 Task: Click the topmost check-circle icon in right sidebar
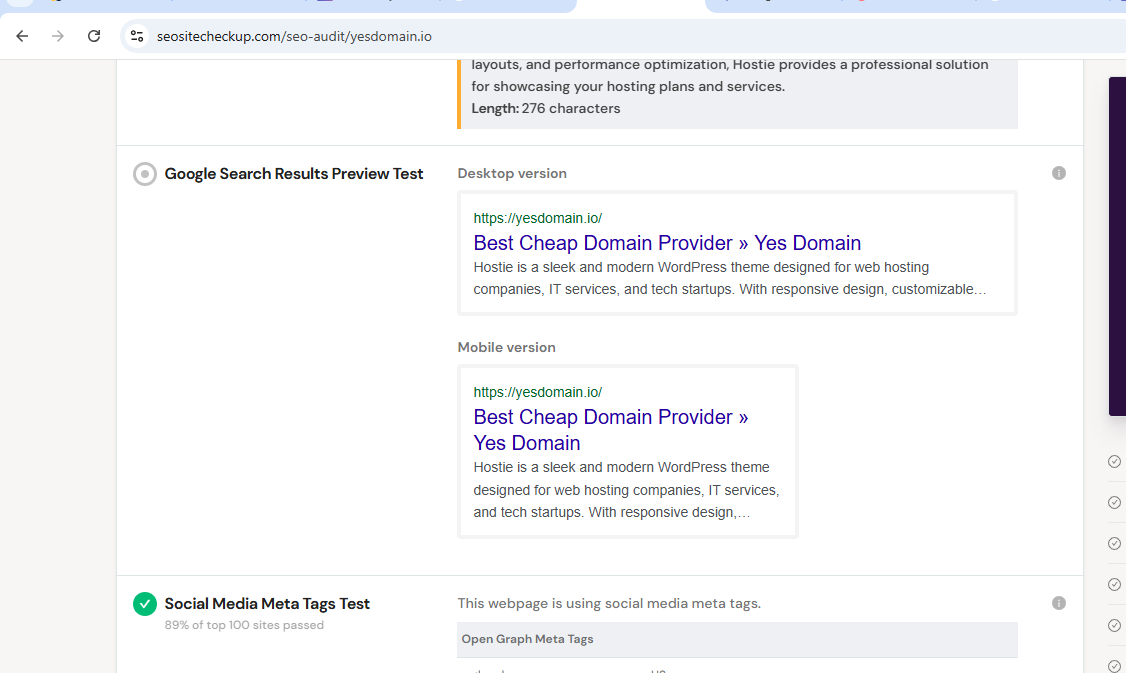click(1114, 461)
